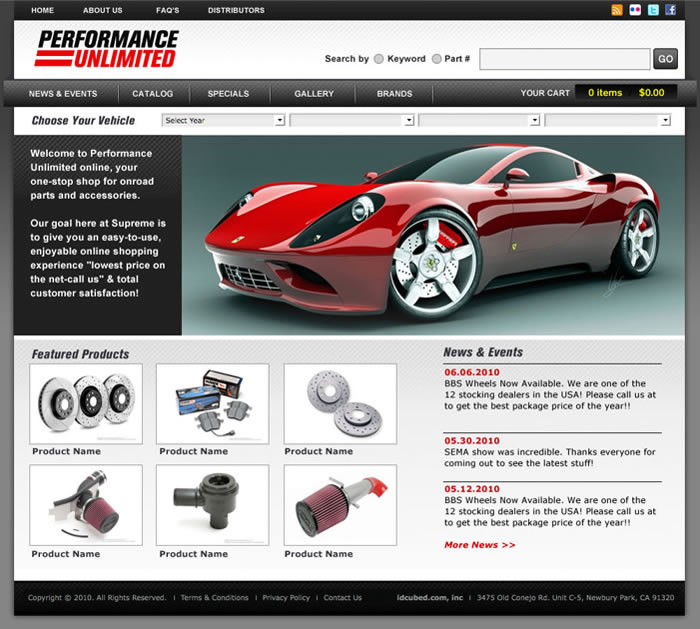This screenshot has width=700, height=629.
Task: Open the second vehicle dropdown after Select Year
Action: 352,121
